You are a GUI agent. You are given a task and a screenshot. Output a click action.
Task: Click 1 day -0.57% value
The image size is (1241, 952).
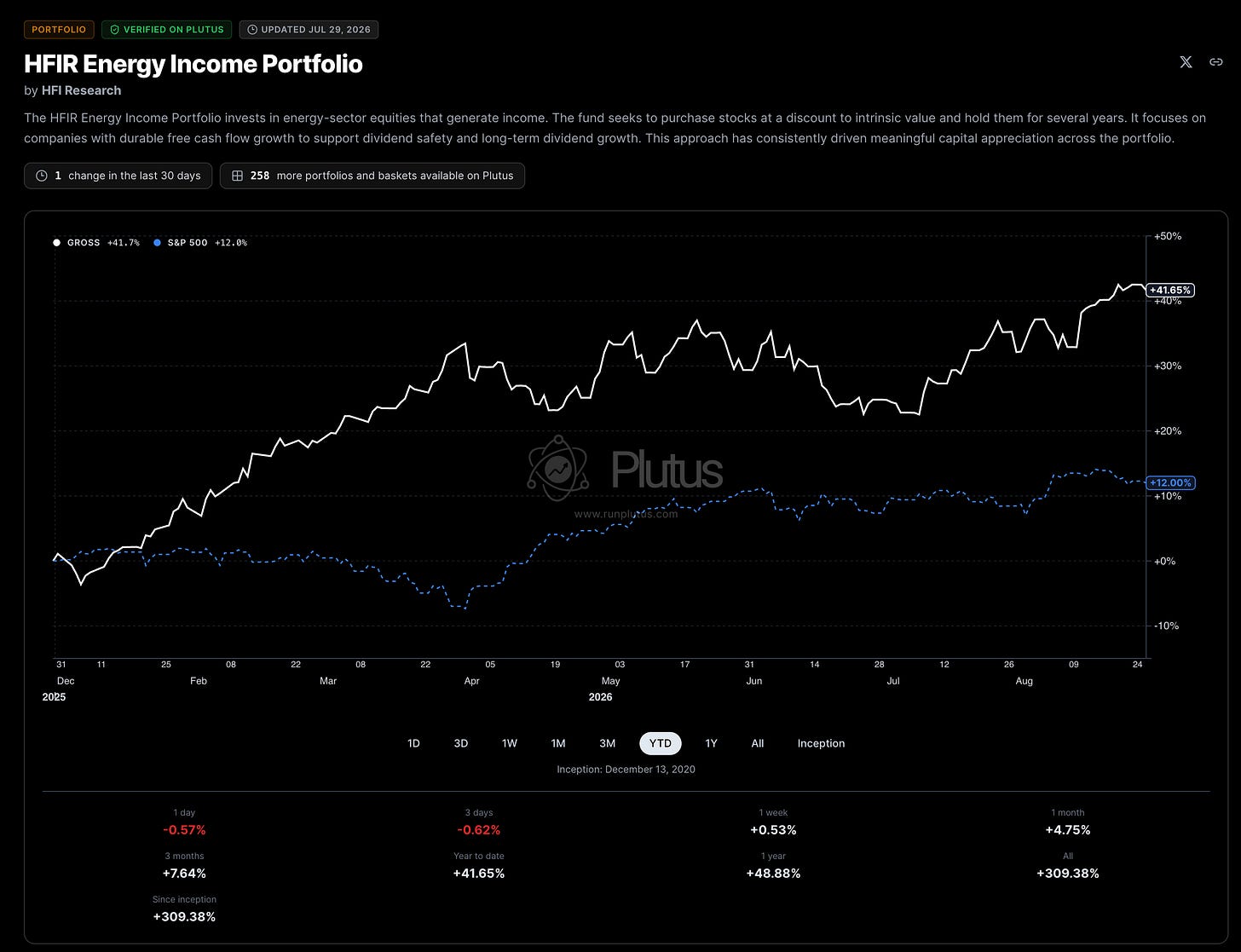tap(184, 830)
